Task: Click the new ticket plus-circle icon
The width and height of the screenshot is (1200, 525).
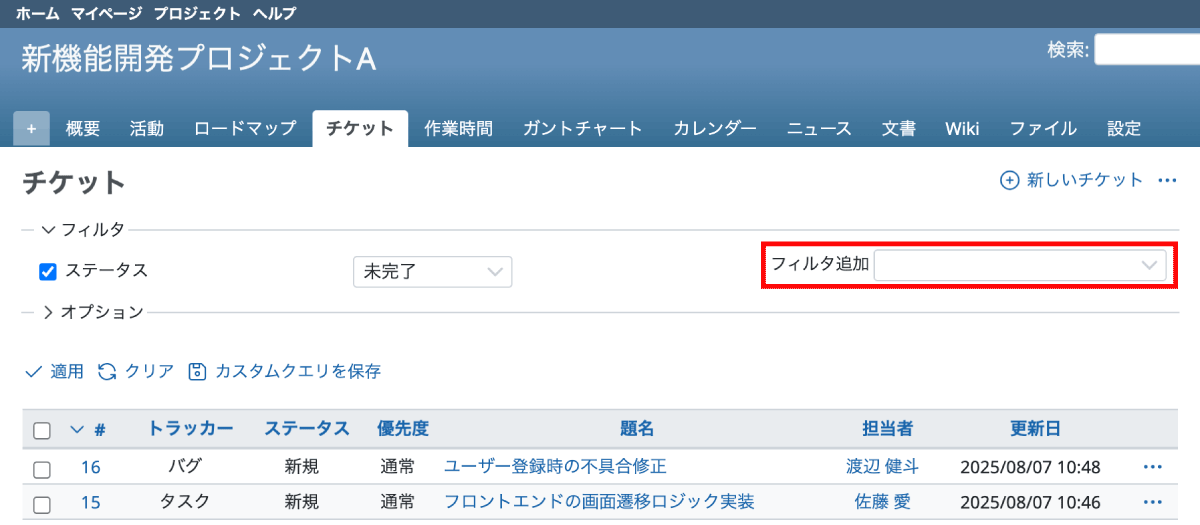Action: click(1010, 180)
